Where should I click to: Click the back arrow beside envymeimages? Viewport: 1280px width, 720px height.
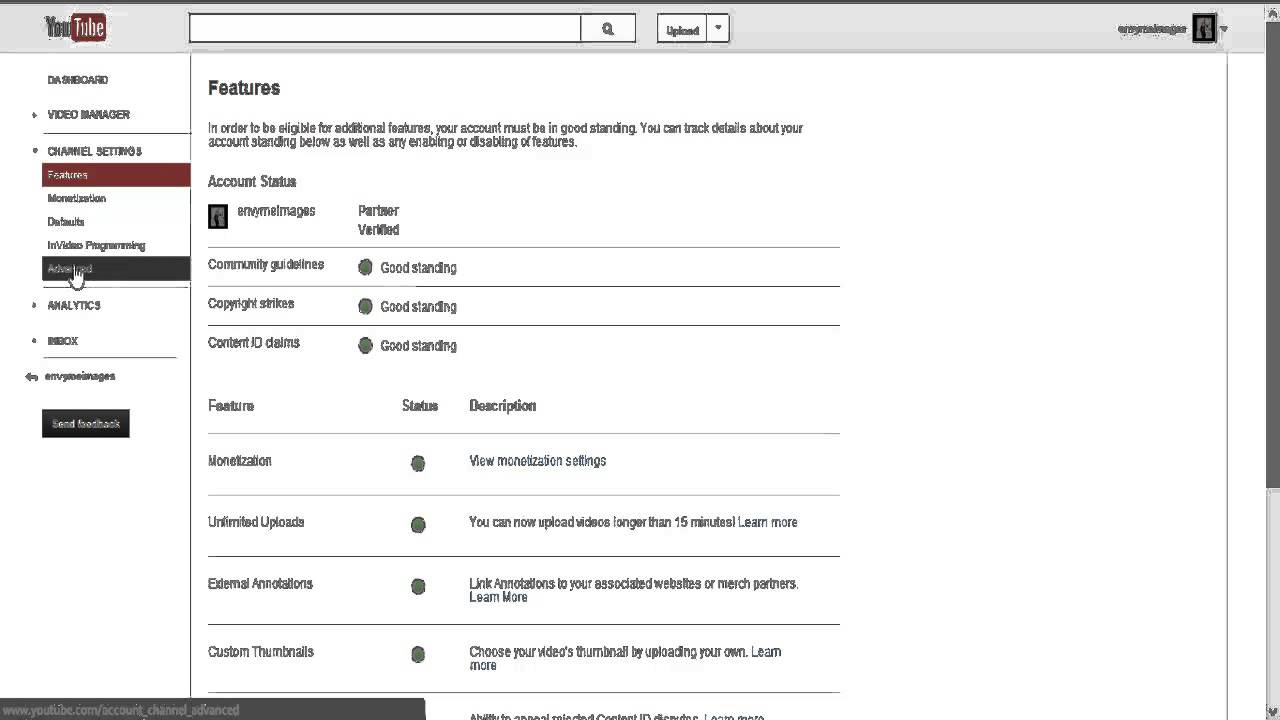point(32,377)
